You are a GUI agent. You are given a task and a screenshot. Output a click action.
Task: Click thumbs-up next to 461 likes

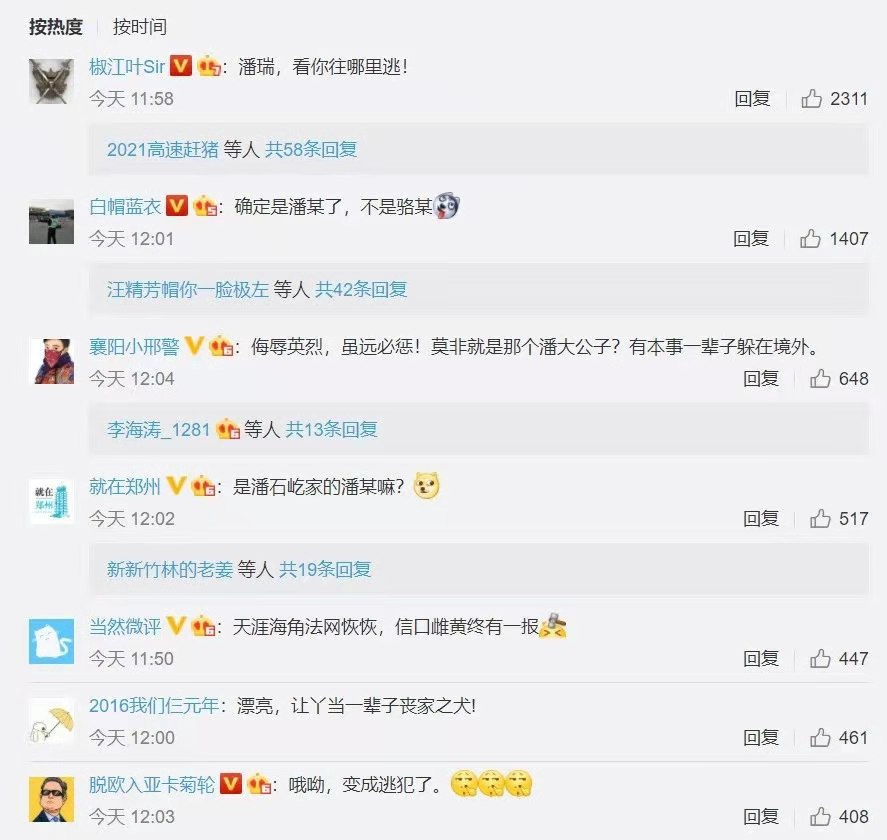[x=820, y=738]
